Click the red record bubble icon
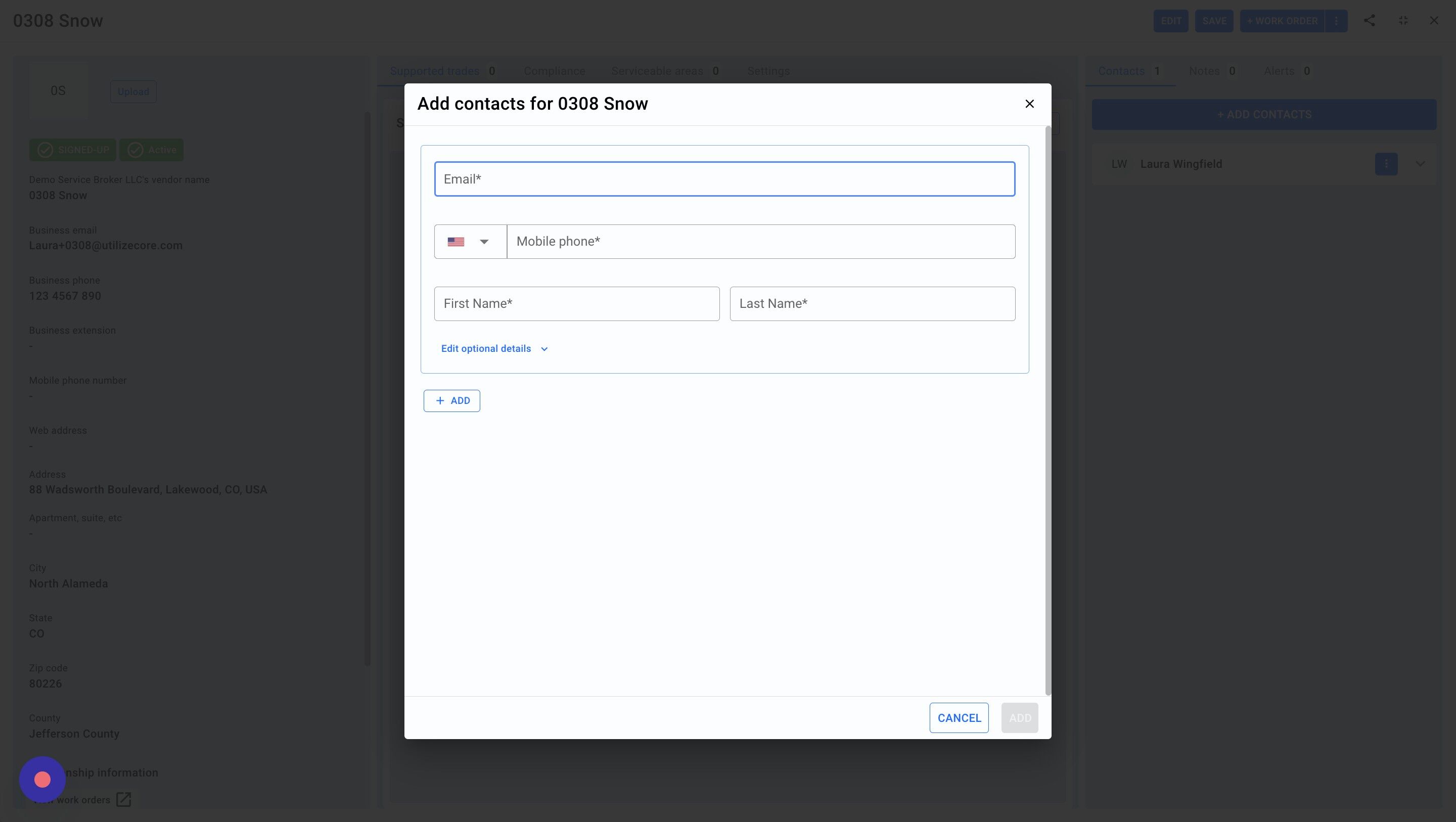 click(42, 780)
